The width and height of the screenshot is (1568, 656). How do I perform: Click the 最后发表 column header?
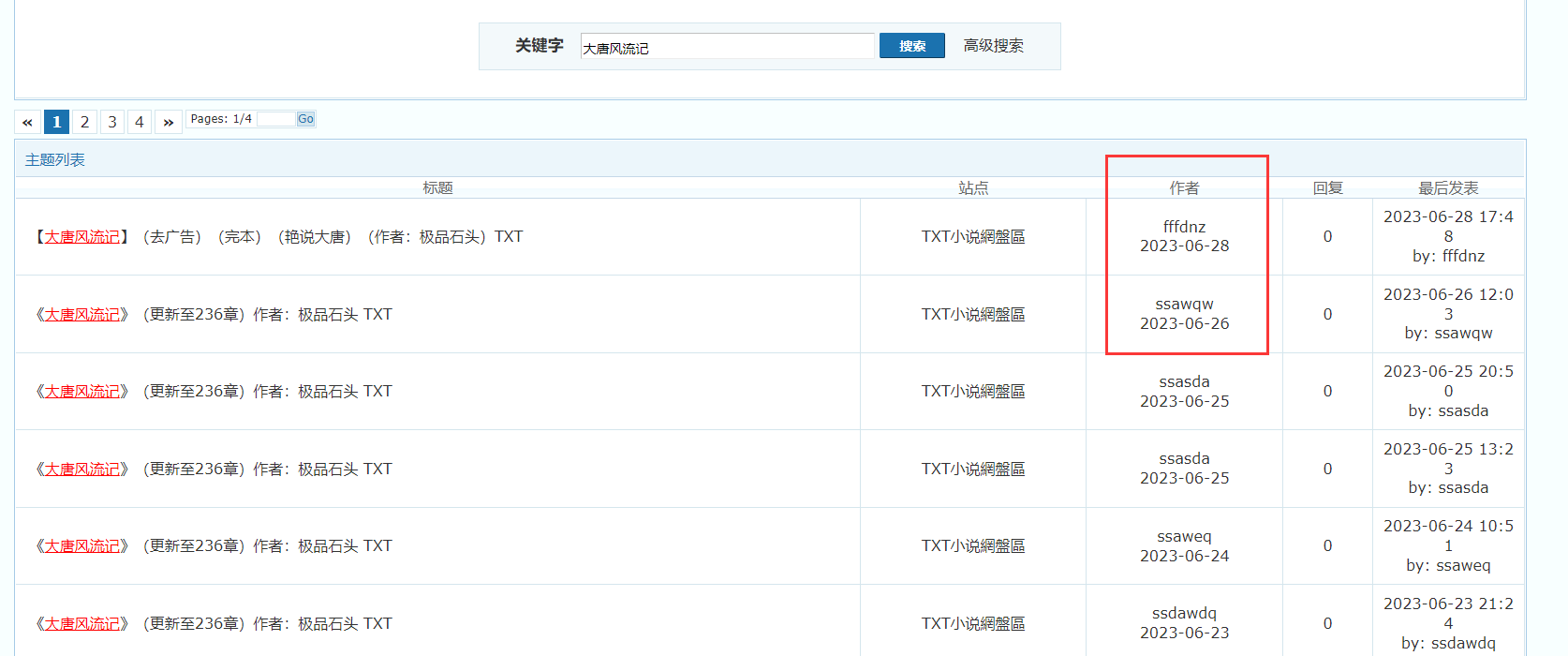1448,188
